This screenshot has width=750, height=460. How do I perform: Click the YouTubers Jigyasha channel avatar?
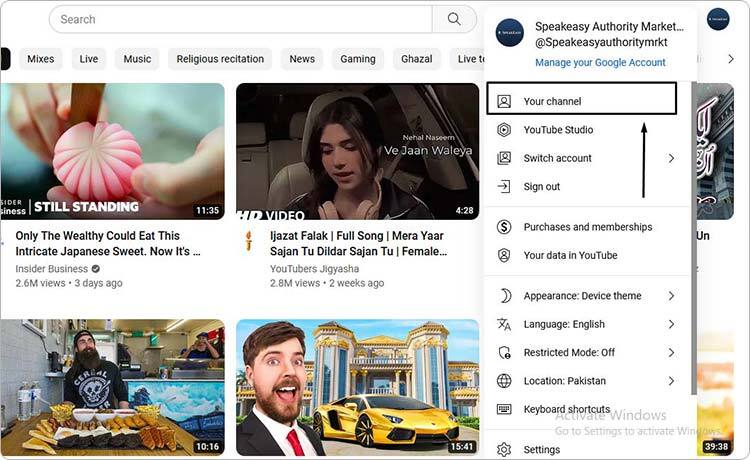(249, 240)
